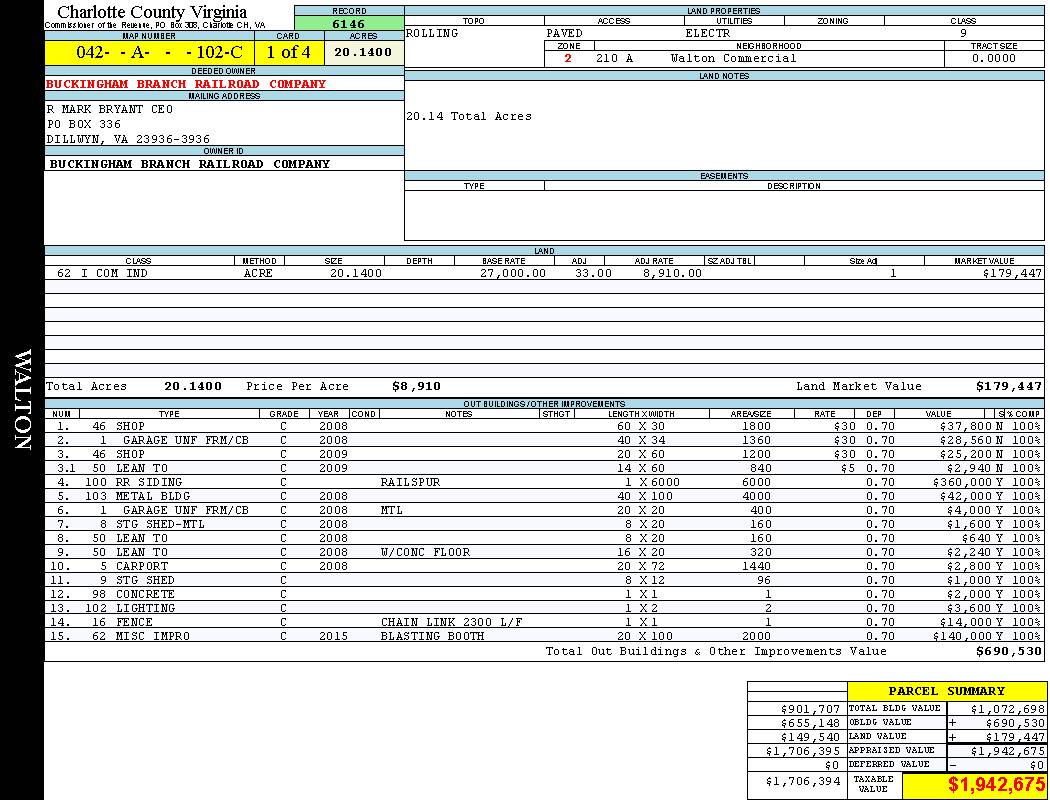
Task: Click LIGHTING value $3,600
Action: coord(970,609)
